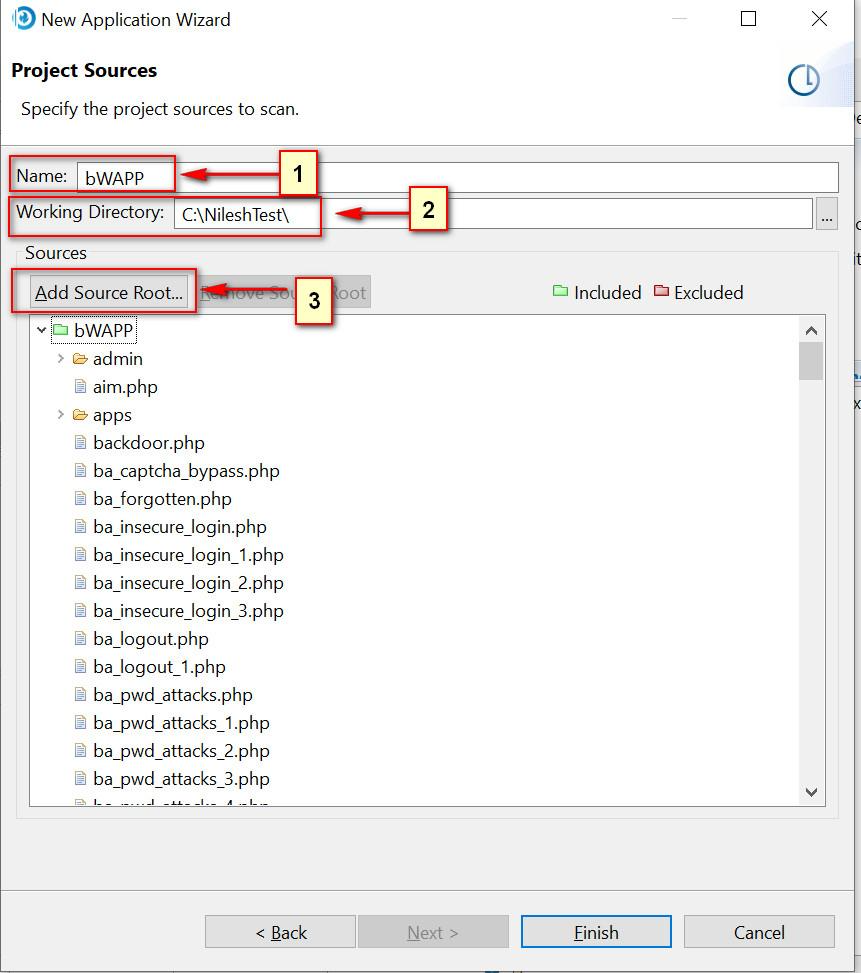Click the Finish button
Screen dimensions: 861x973
pyautogui.click(x=595, y=931)
